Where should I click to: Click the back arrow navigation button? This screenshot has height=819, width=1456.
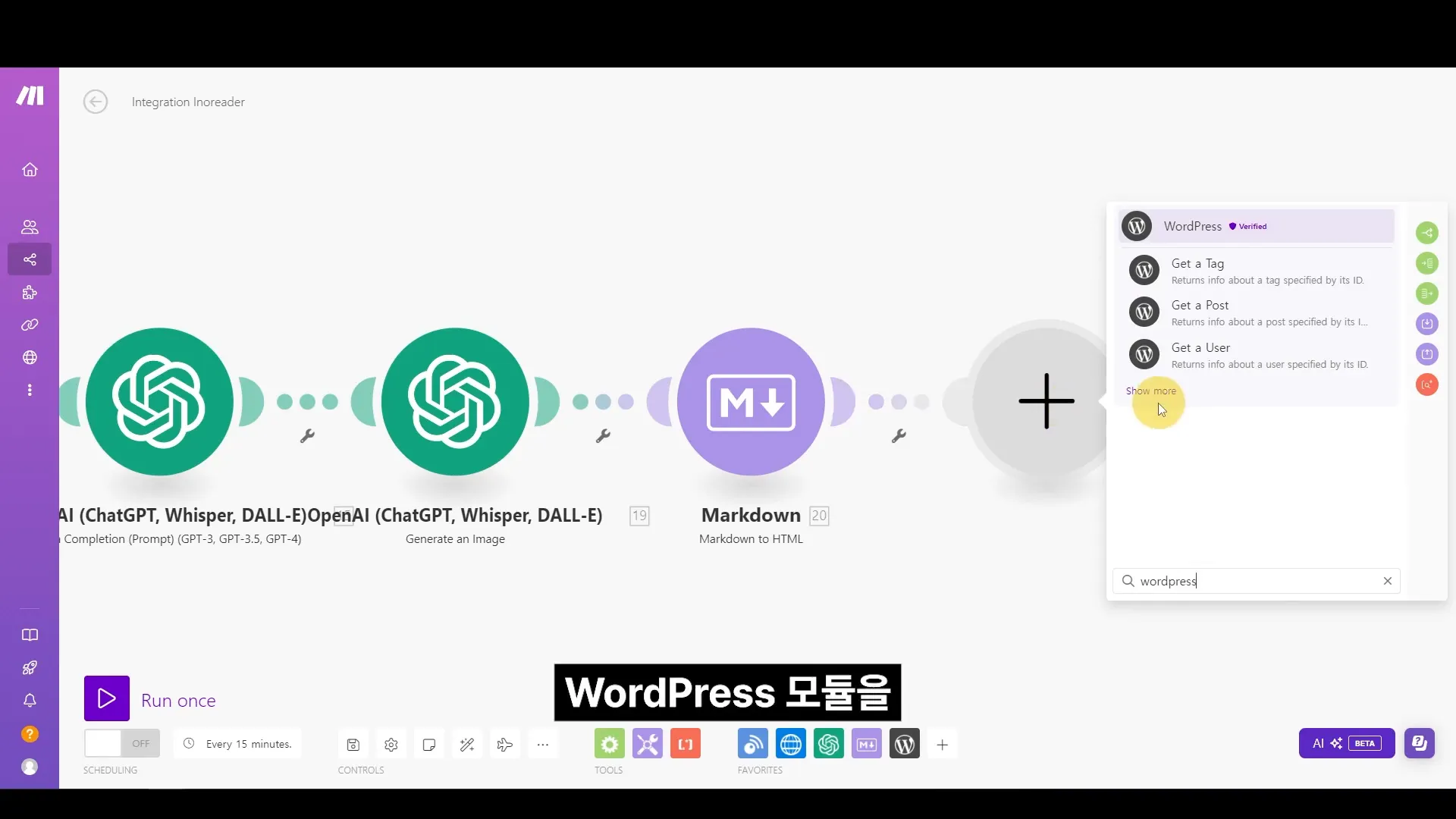tap(95, 102)
